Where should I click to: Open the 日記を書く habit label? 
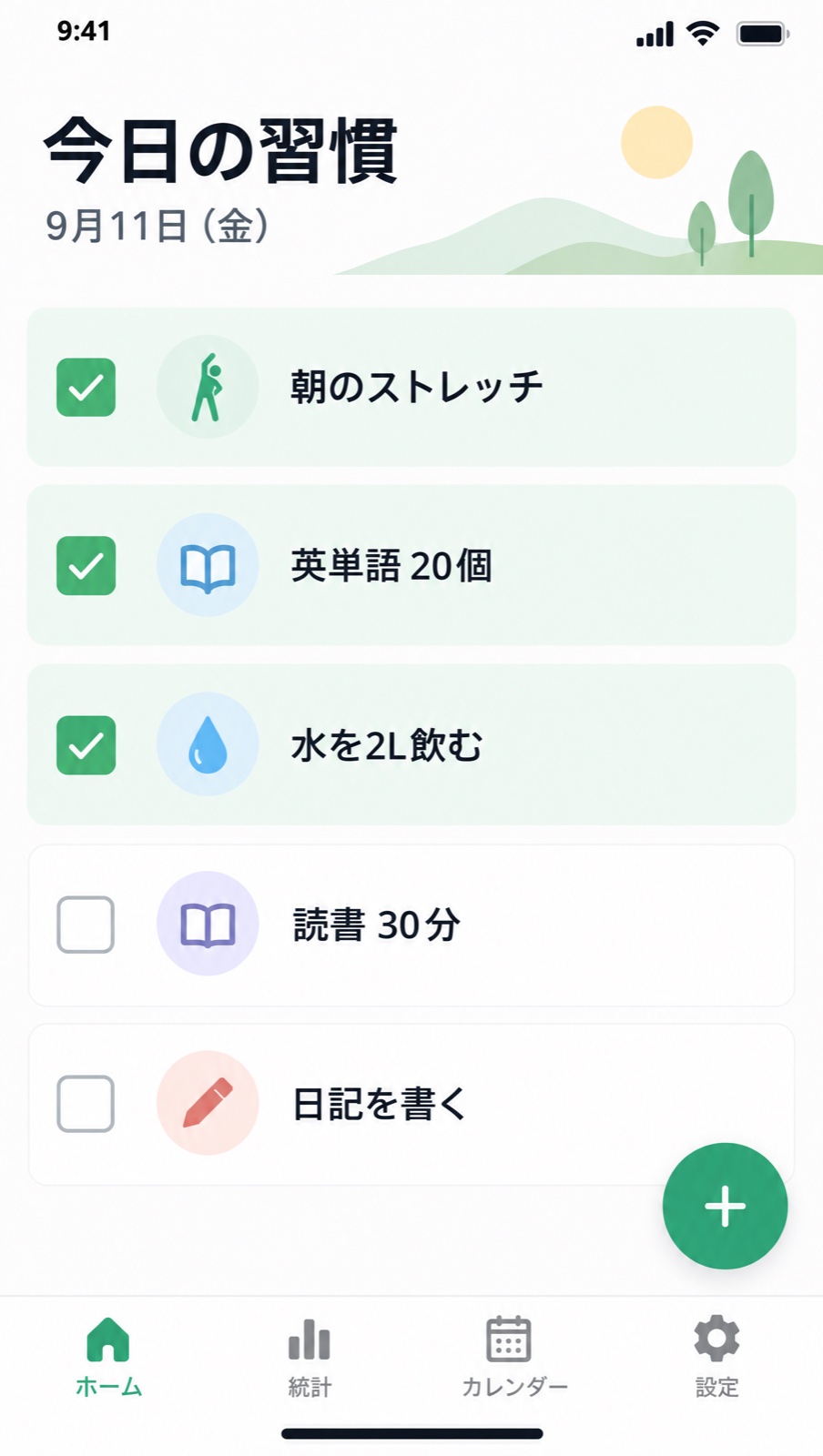pyautogui.click(x=379, y=1104)
